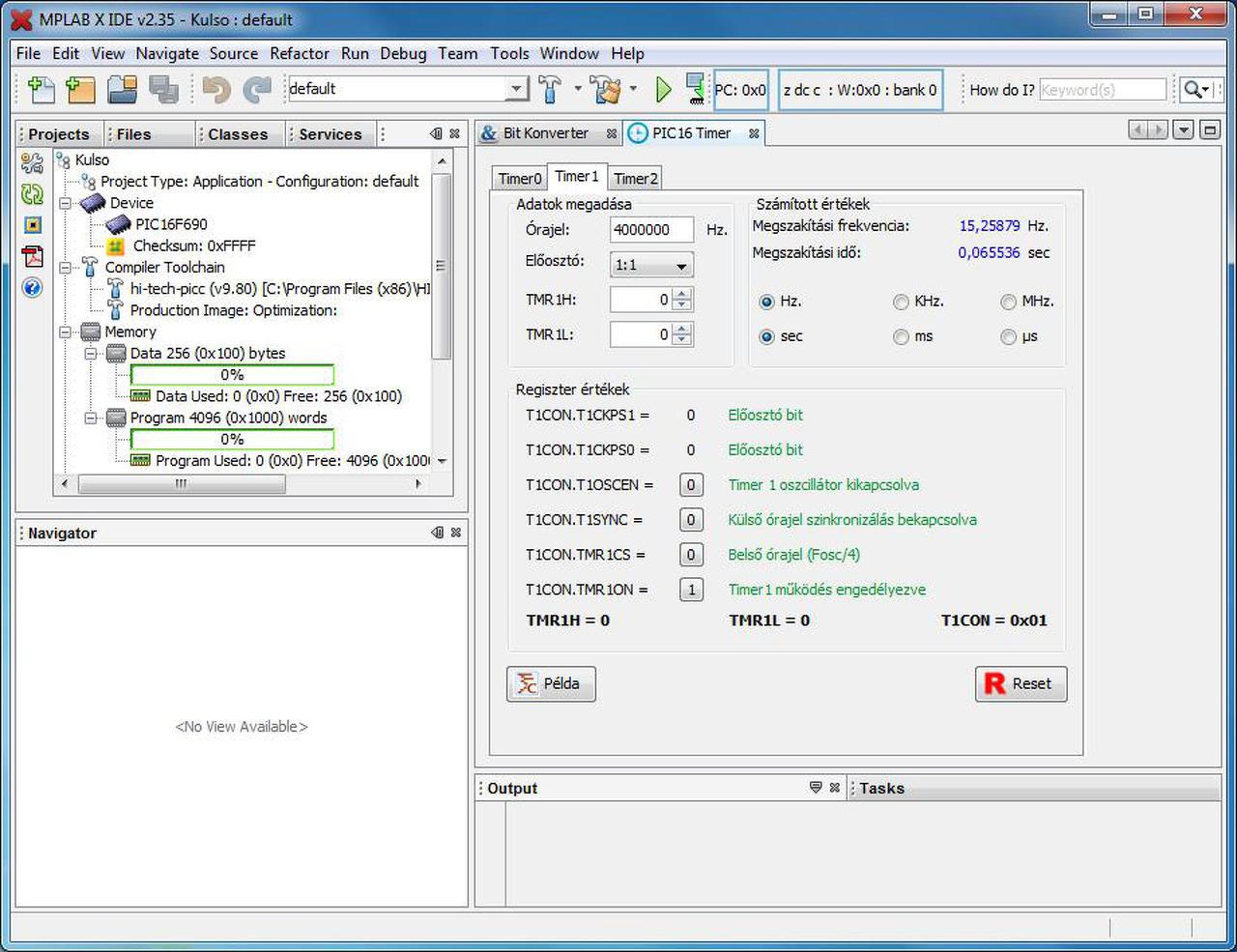Show the opened documents list dropdown
Image resolution: width=1237 pixels, height=952 pixels.
pyautogui.click(x=1183, y=130)
